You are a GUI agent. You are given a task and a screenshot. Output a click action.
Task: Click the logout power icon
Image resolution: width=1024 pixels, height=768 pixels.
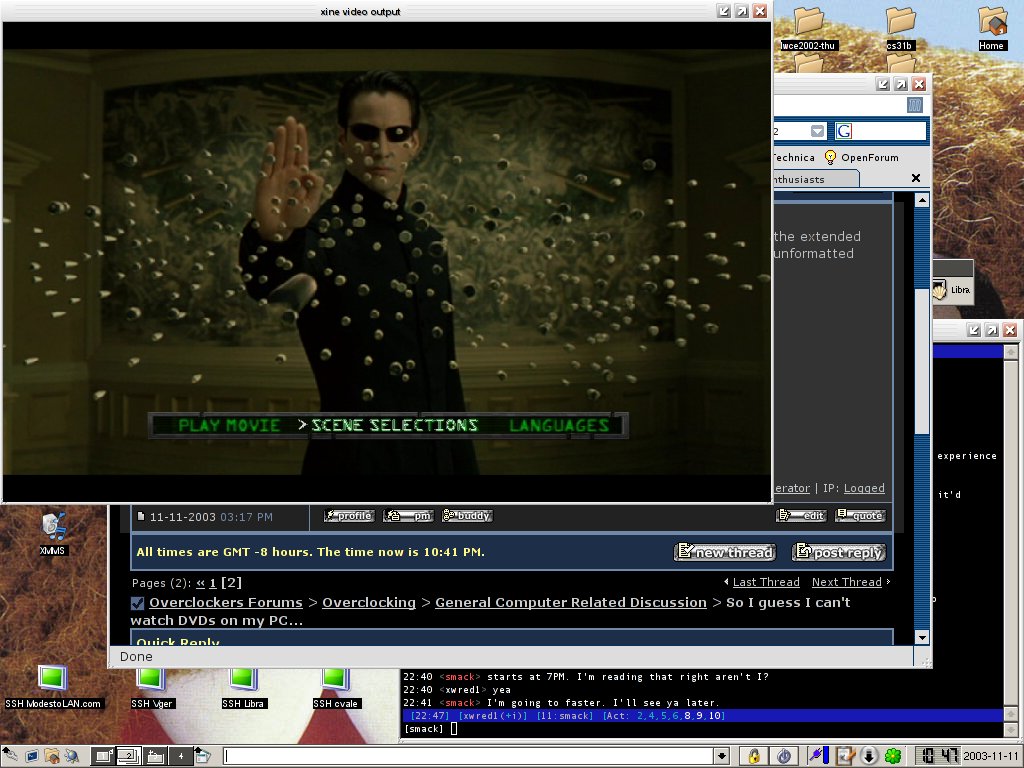(x=784, y=756)
